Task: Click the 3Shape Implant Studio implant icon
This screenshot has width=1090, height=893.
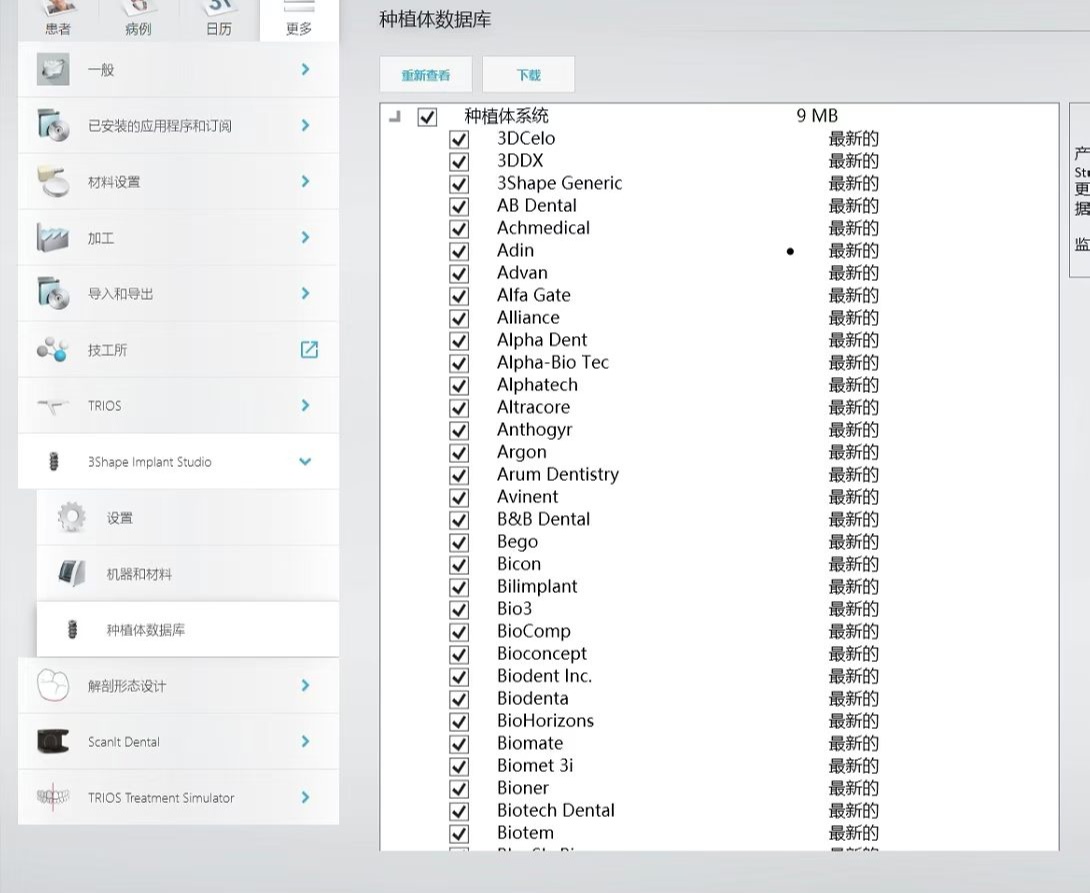Action: click(54, 461)
